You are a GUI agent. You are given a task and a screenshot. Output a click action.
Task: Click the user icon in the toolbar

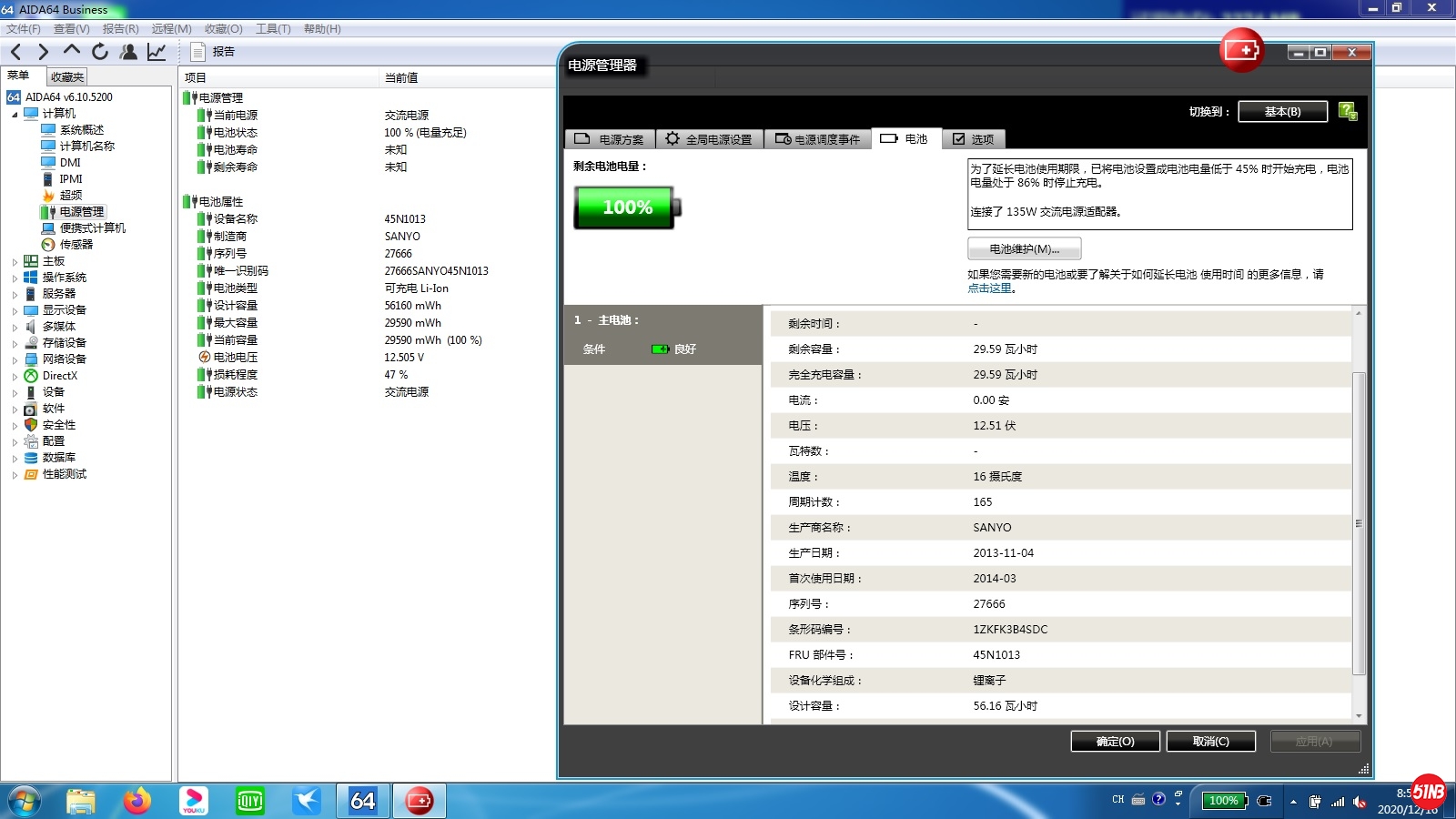(x=128, y=52)
